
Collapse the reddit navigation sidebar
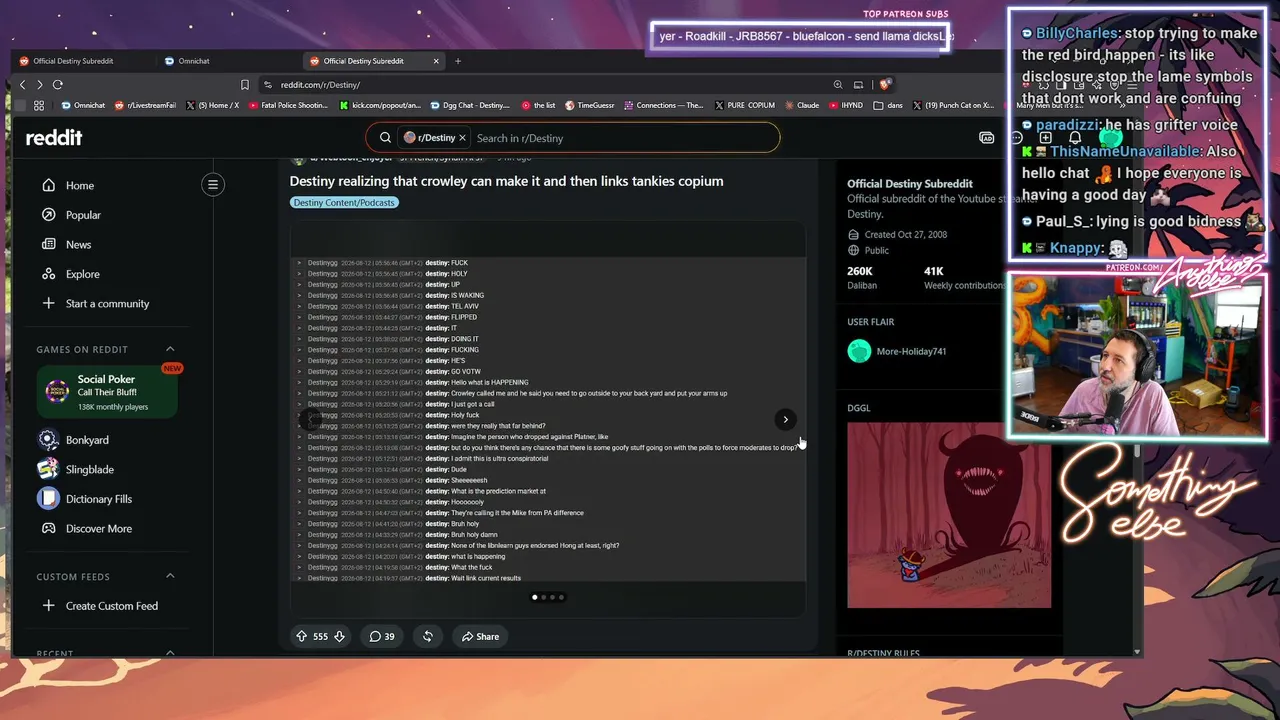click(213, 184)
